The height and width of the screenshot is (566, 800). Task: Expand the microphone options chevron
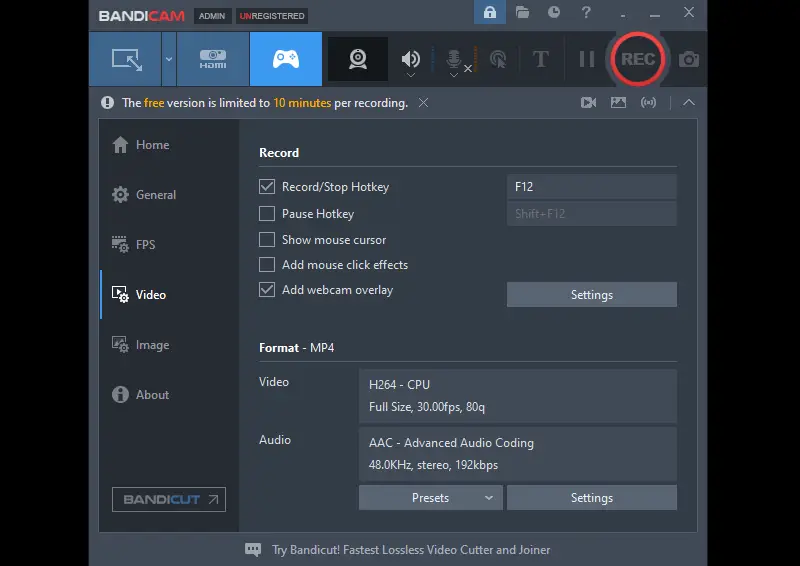pyautogui.click(x=453, y=75)
